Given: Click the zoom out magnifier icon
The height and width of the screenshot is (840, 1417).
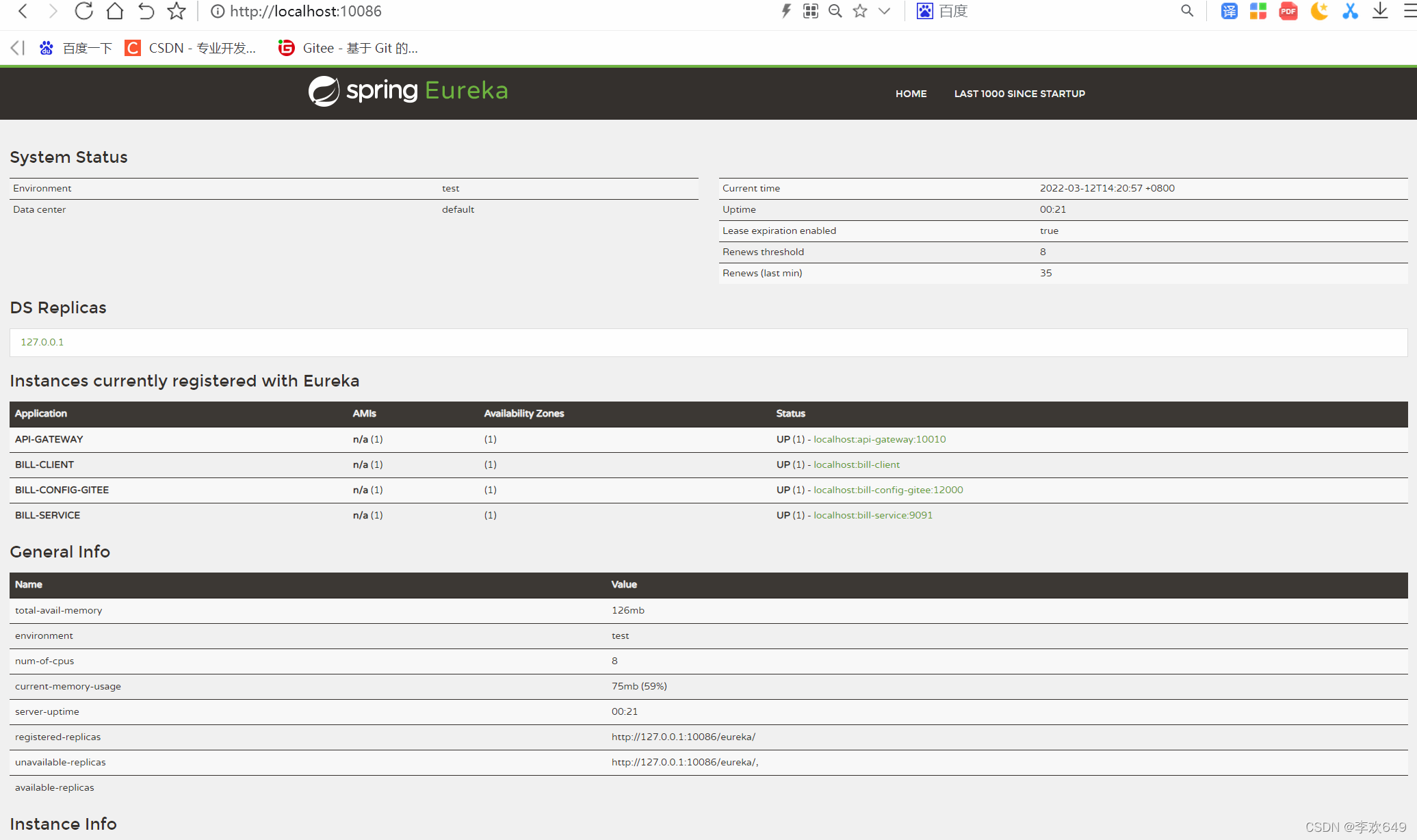Looking at the screenshot, I should pyautogui.click(x=835, y=11).
